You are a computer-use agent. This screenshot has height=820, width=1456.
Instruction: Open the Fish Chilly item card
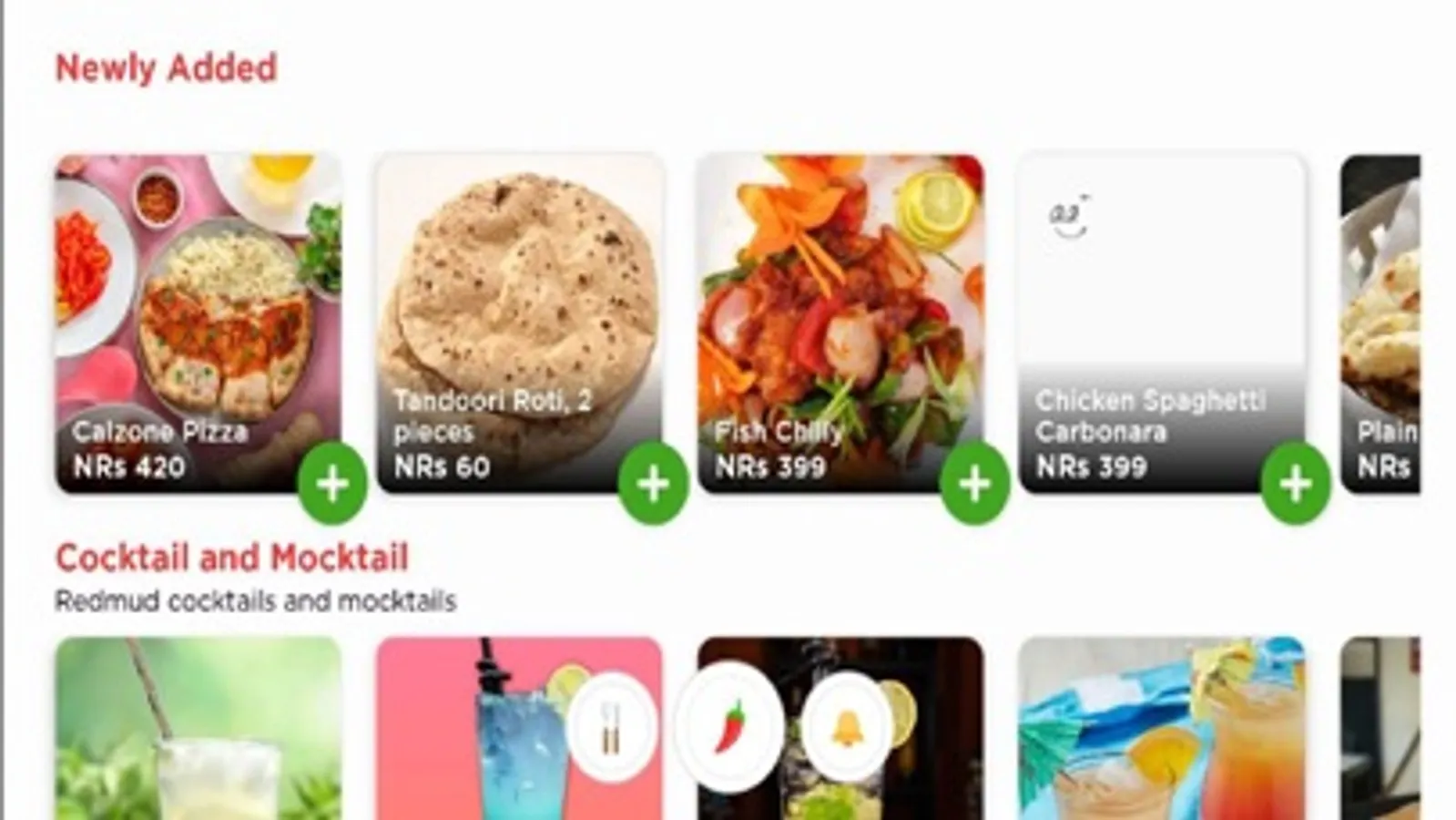coord(840,323)
